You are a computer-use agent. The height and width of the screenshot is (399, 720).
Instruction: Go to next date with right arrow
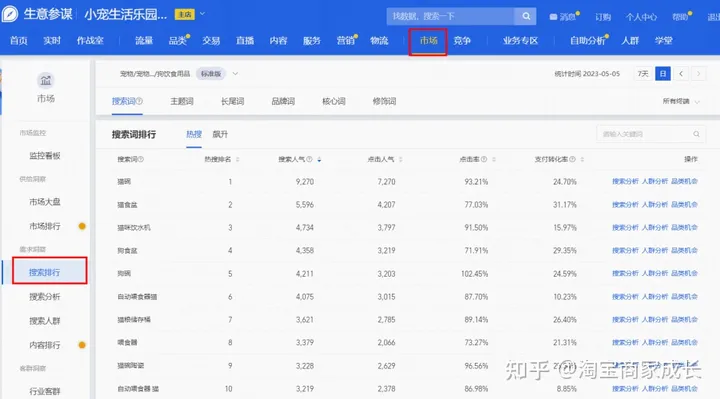pos(698,73)
